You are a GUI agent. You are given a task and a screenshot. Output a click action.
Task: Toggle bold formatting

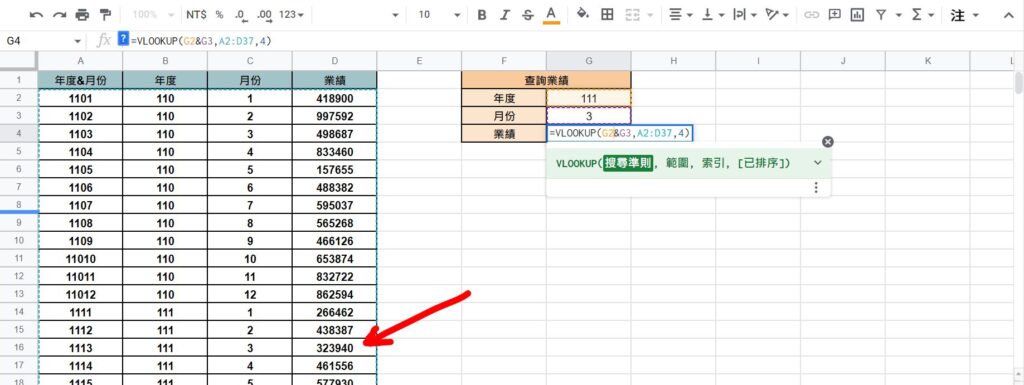click(x=482, y=15)
